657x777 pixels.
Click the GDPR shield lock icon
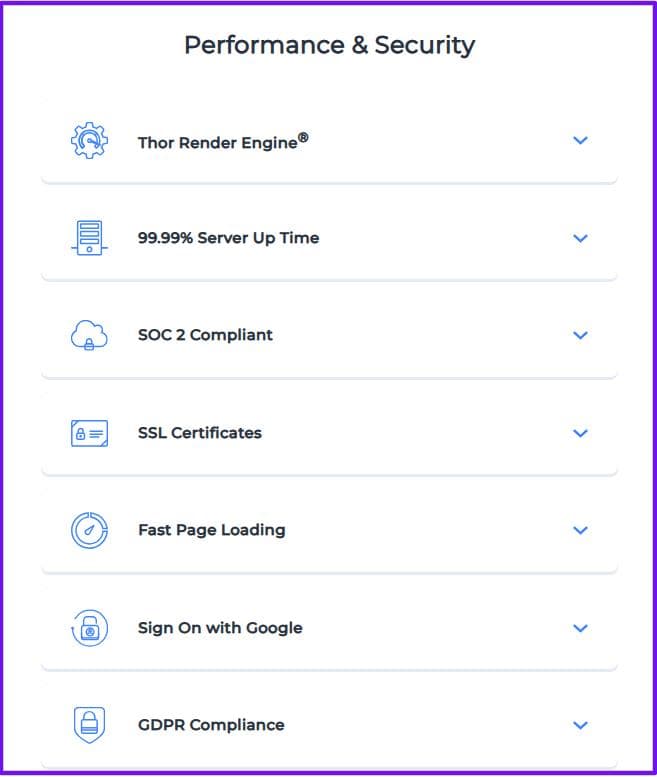89,725
